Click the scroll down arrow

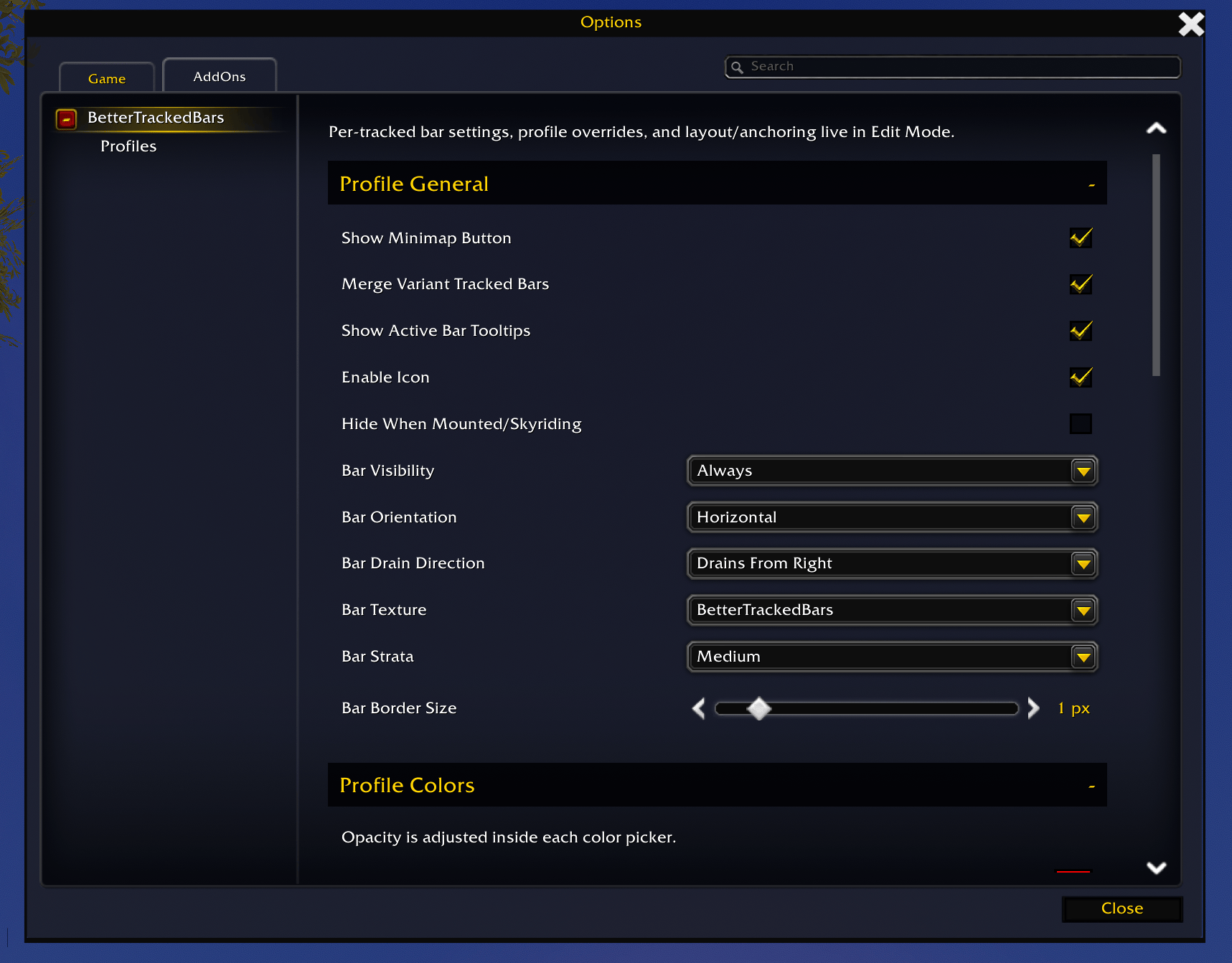1156,868
